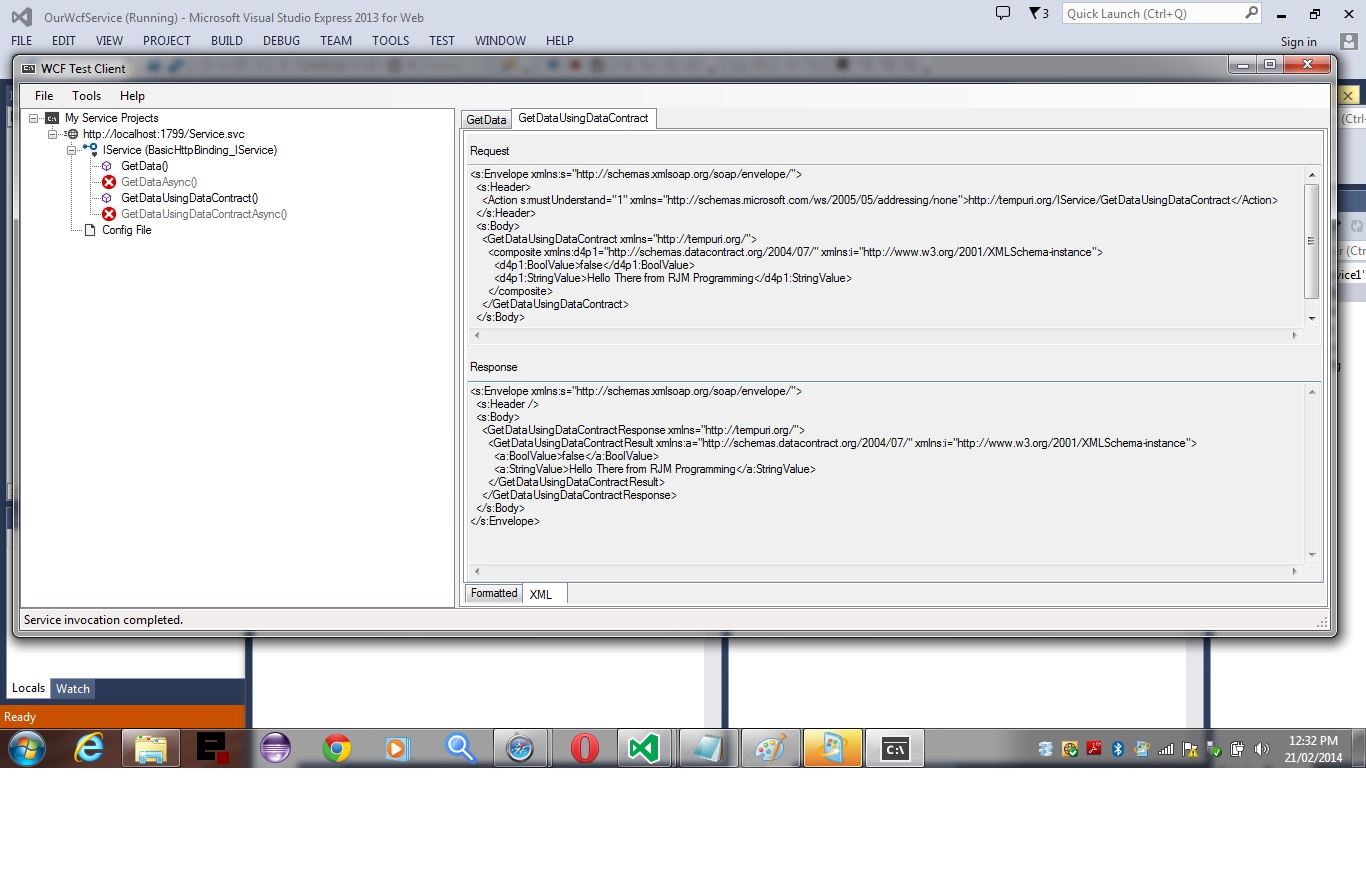This screenshot has width=1366, height=888.
Task: Click Response pane vertical scroll down arrow
Action: (x=1312, y=555)
